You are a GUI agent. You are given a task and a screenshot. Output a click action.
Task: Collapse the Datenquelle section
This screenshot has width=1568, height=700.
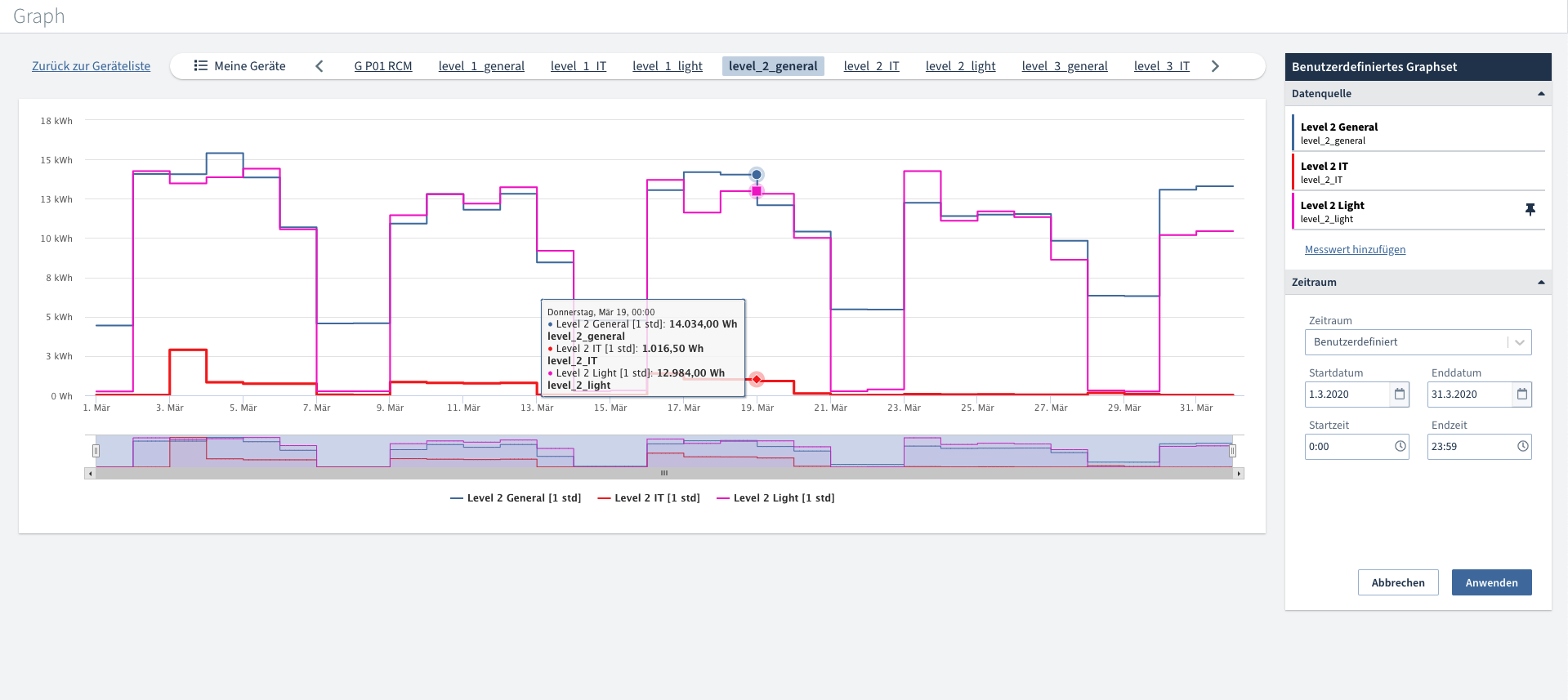click(x=1541, y=94)
